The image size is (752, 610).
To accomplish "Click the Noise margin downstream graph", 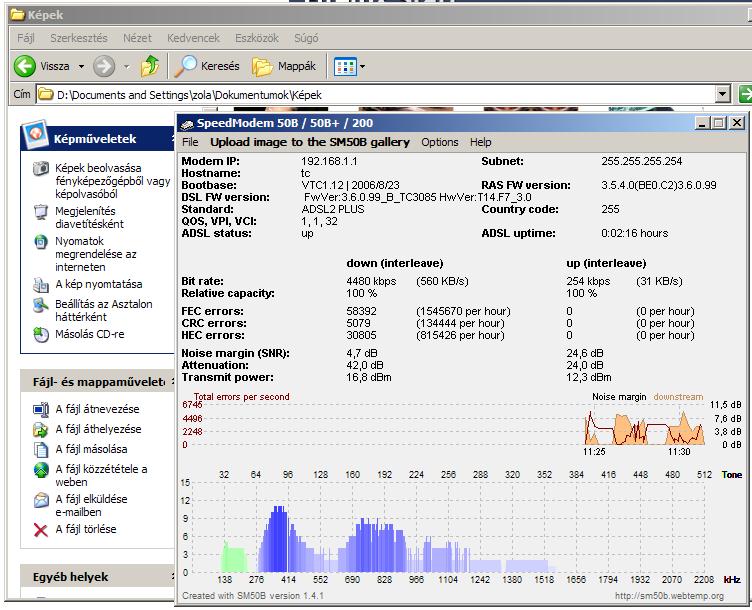I will click(x=644, y=427).
